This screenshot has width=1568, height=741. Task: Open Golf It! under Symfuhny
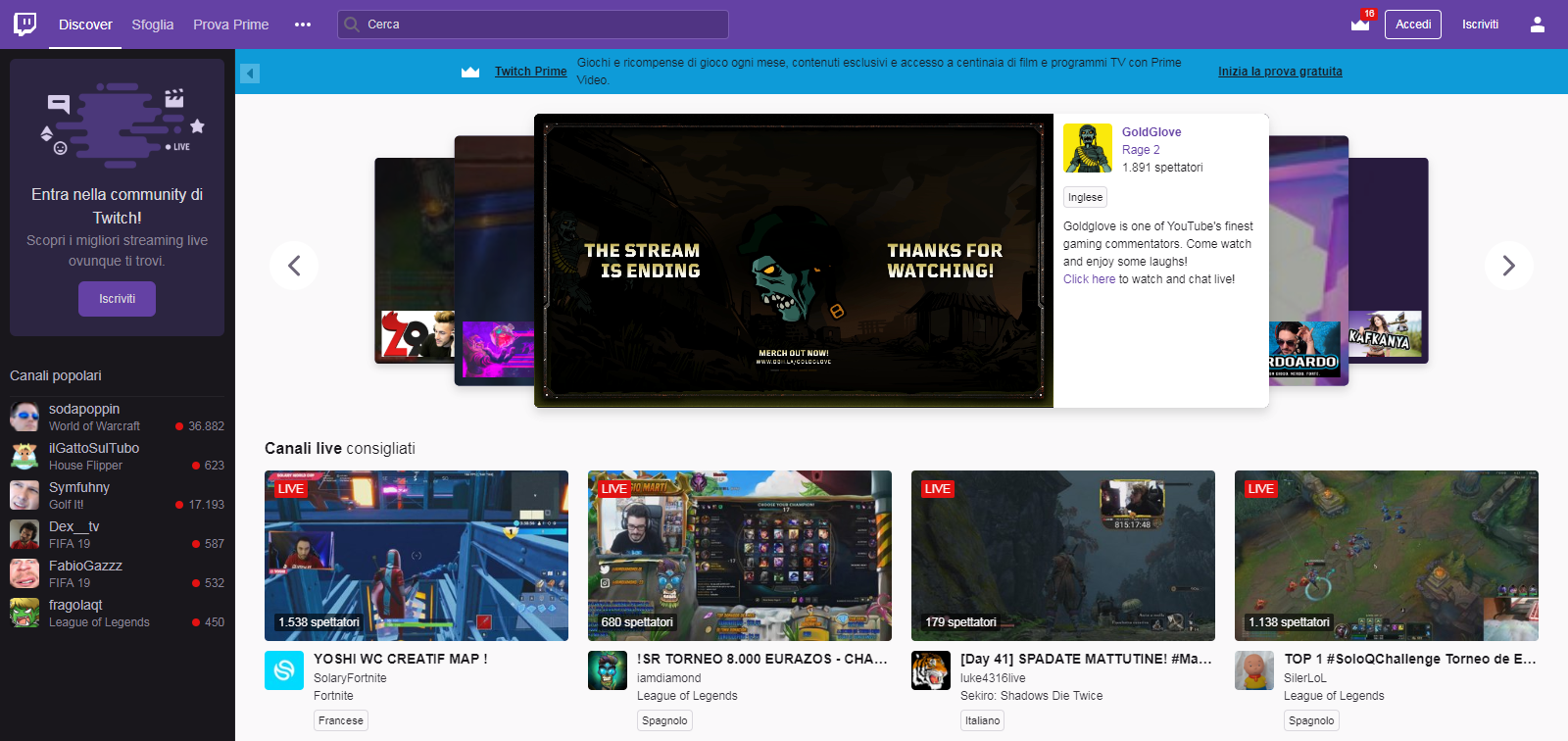(x=67, y=505)
